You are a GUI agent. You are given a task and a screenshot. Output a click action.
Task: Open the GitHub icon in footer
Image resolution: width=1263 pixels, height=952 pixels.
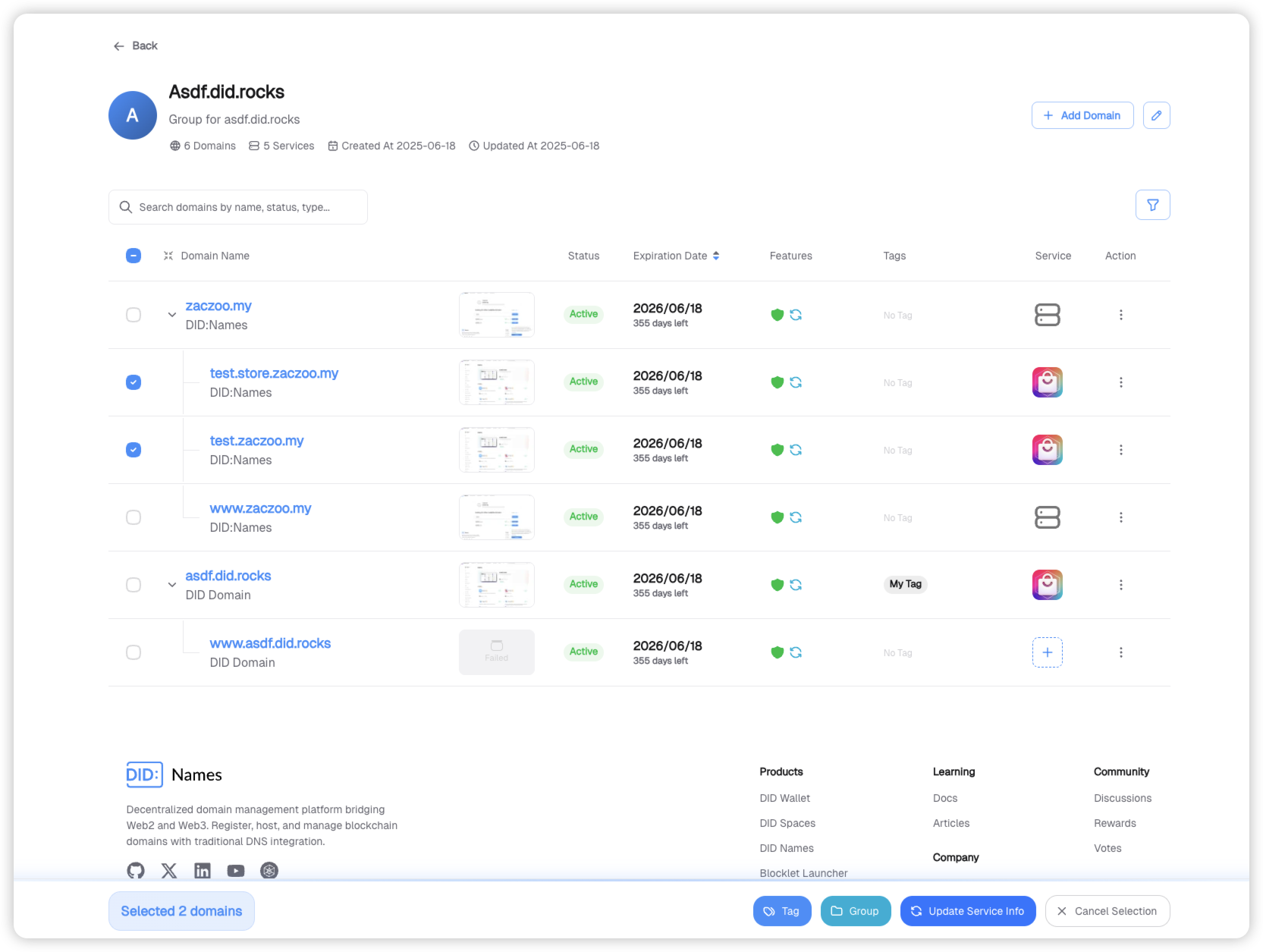136,871
